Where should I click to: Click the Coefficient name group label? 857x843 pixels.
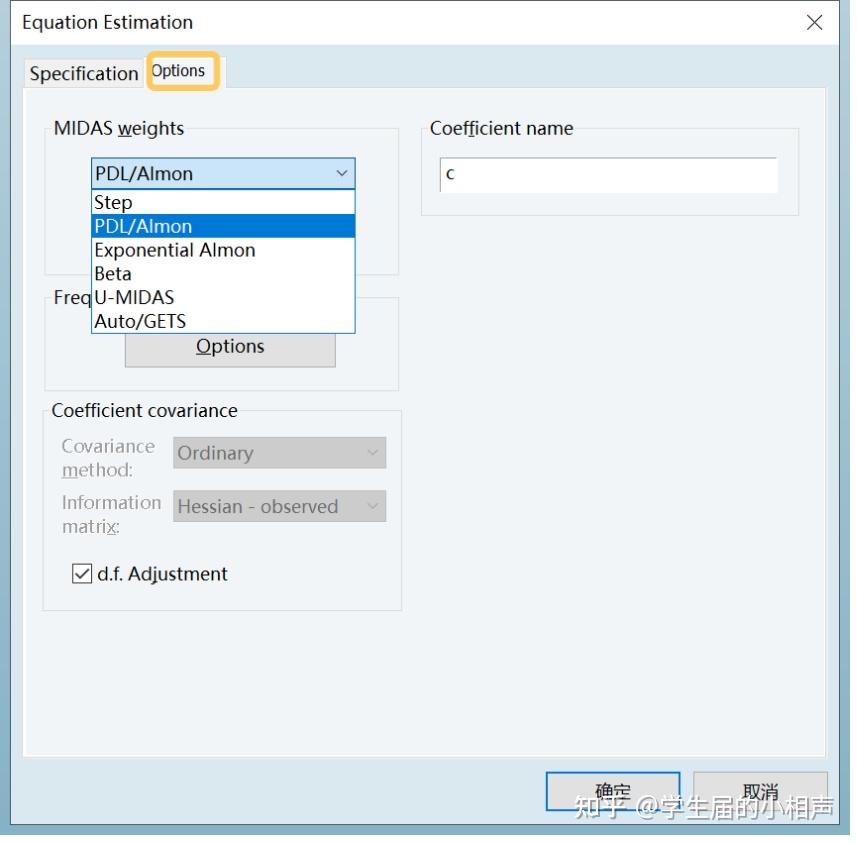501,129
